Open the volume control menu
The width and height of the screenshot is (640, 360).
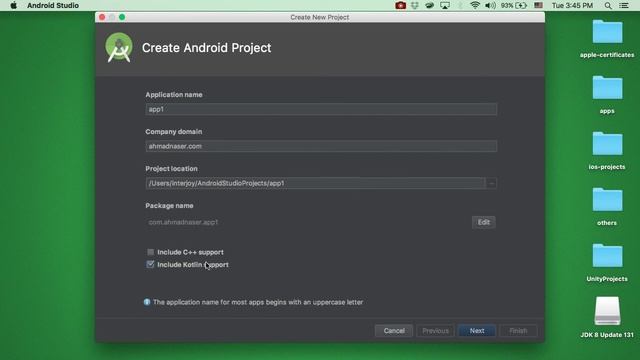click(490, 5)
